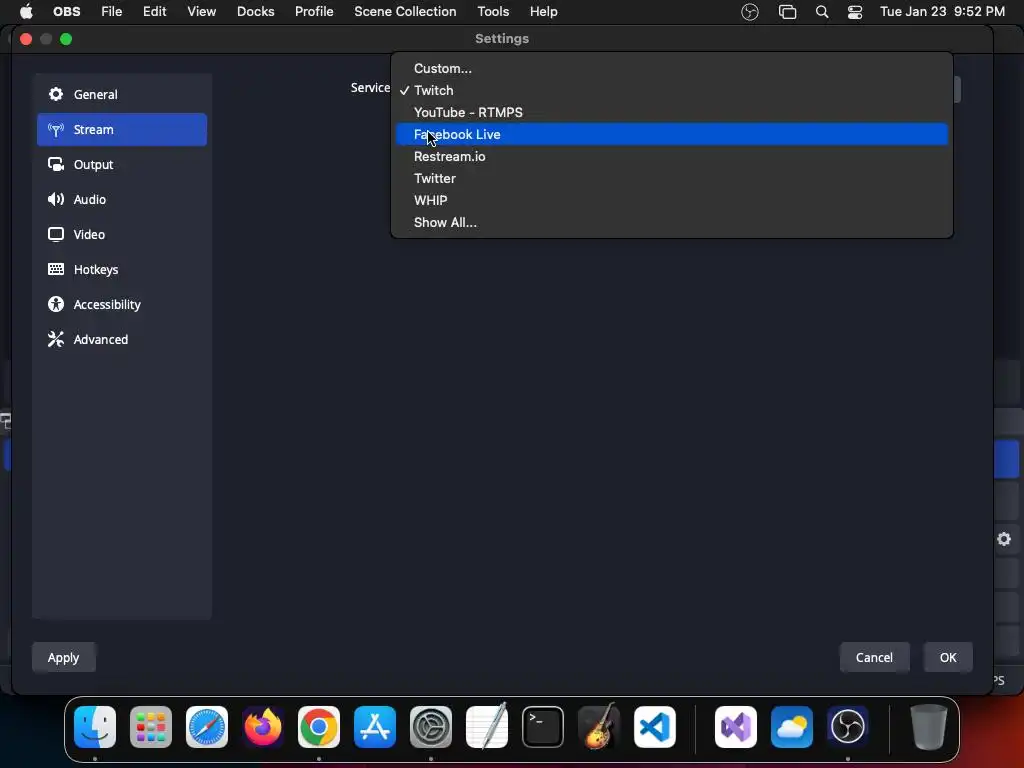Select Twitch in the service dropdown
This screenshot has width=1024, height=768.
pos(671,90)
